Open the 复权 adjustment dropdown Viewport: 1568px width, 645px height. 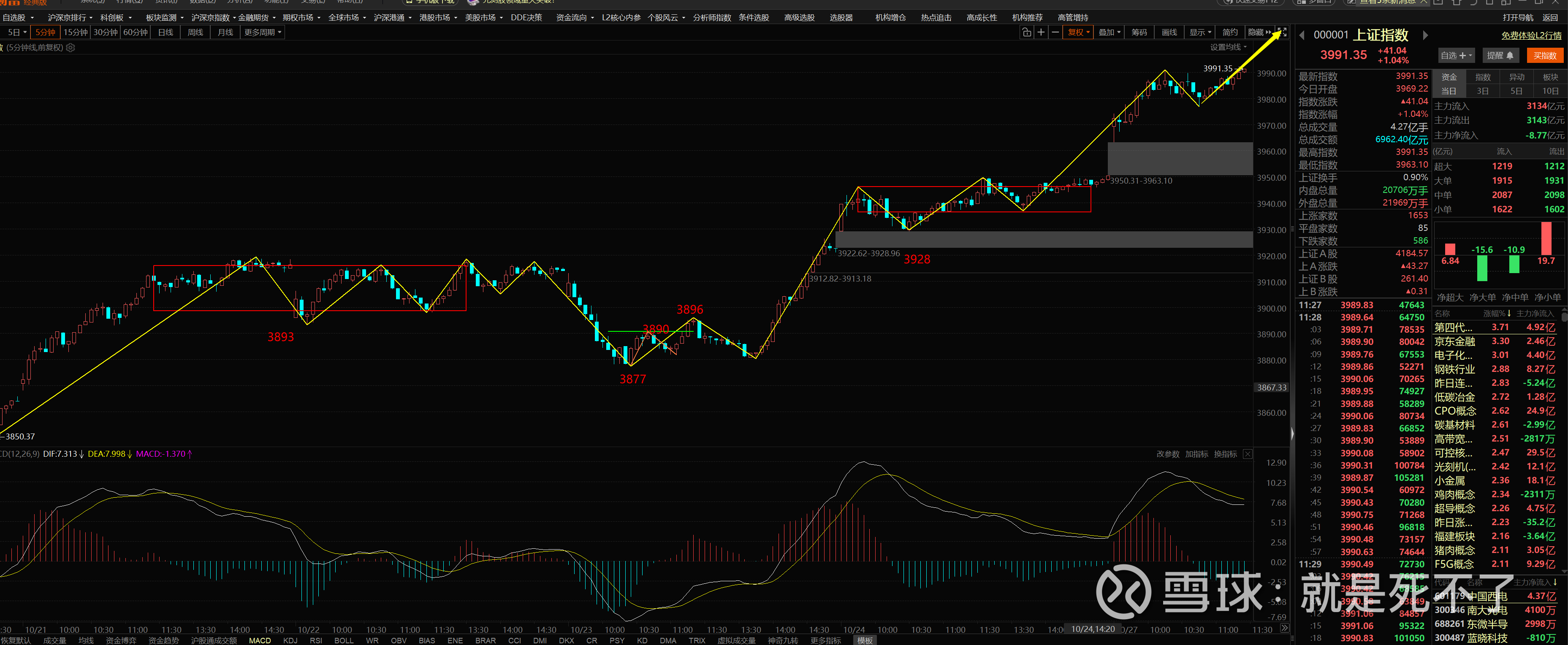click(x=1079, y=32)
